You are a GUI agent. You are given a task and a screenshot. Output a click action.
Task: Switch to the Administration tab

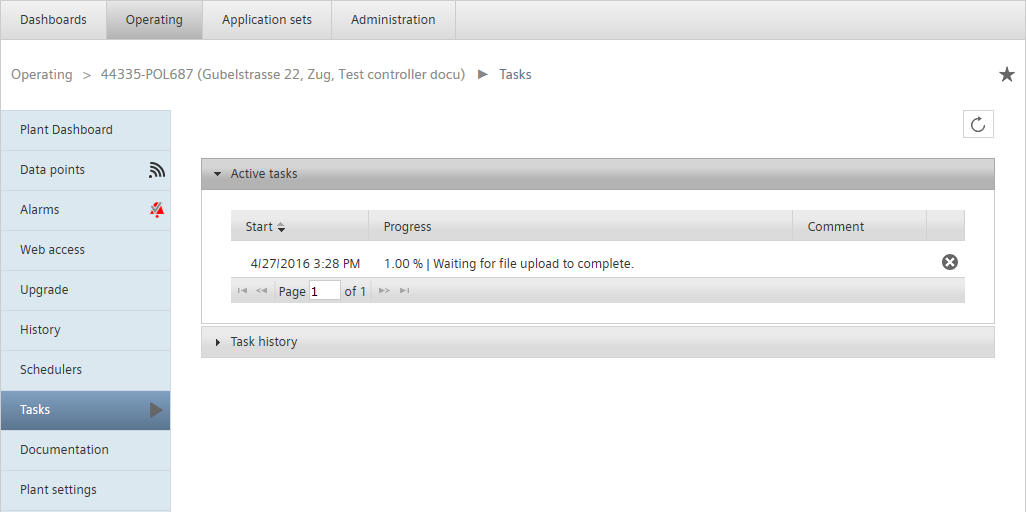tap(393, 20)
